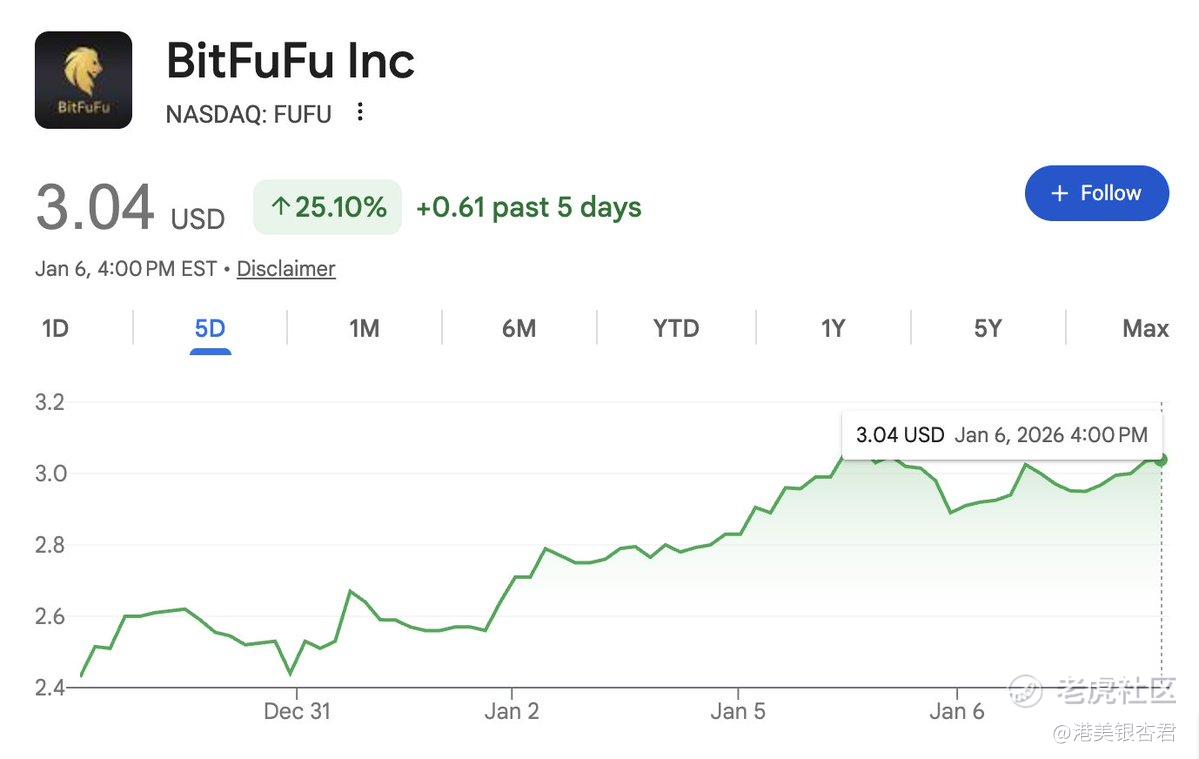Click the Dec 31 date label
Viewport: 1199px width, 759px height.
pyautogui.click(x=297, y=711)
